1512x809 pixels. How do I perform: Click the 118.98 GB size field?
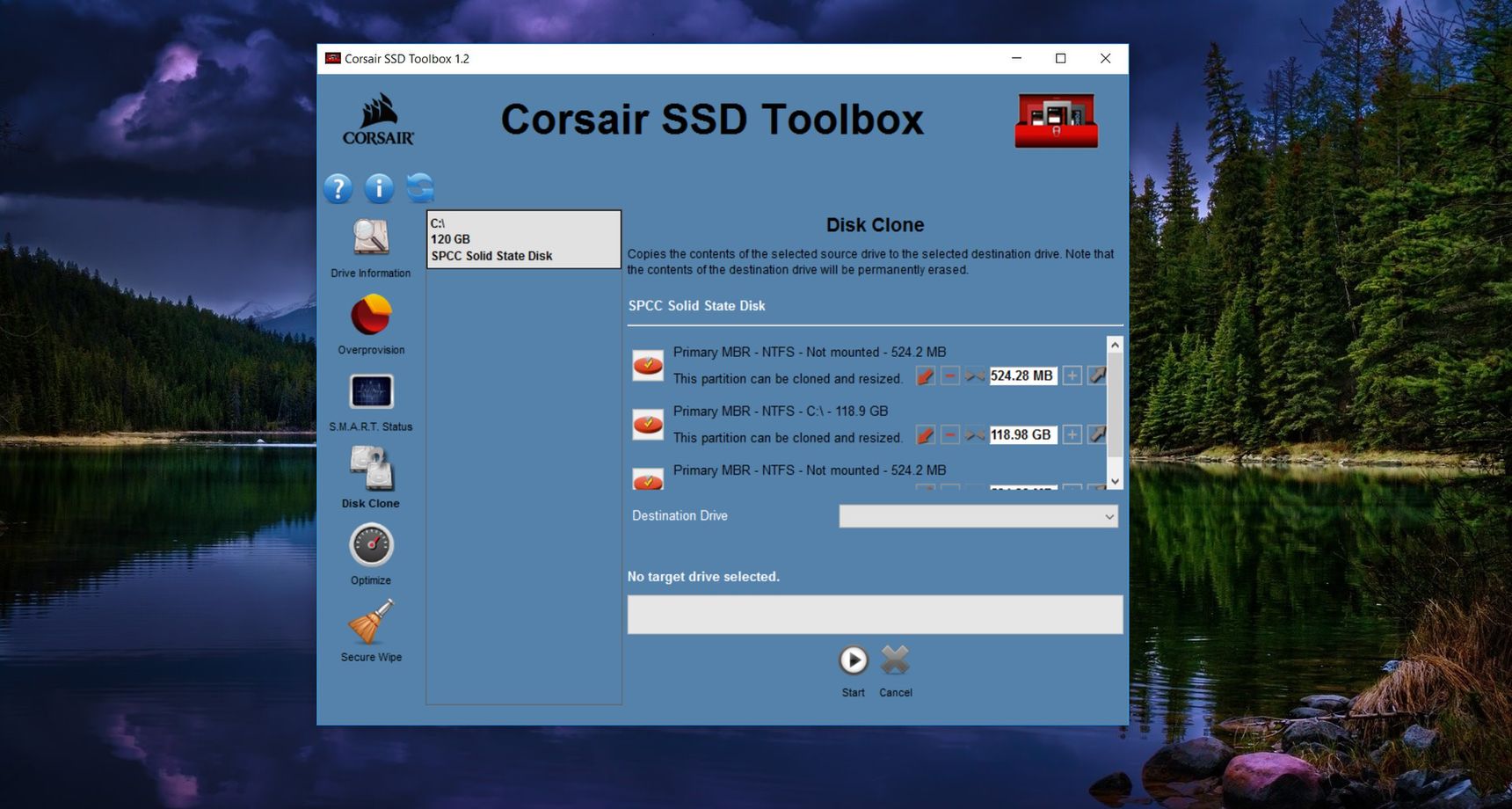[x=1023, y=435]
